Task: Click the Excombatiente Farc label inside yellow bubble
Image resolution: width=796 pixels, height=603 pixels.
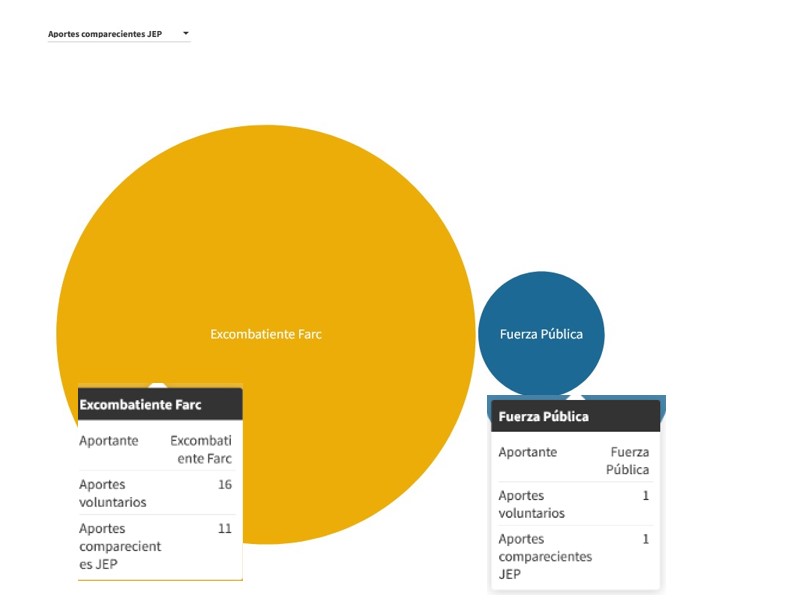Action: (x=266, y=334)
